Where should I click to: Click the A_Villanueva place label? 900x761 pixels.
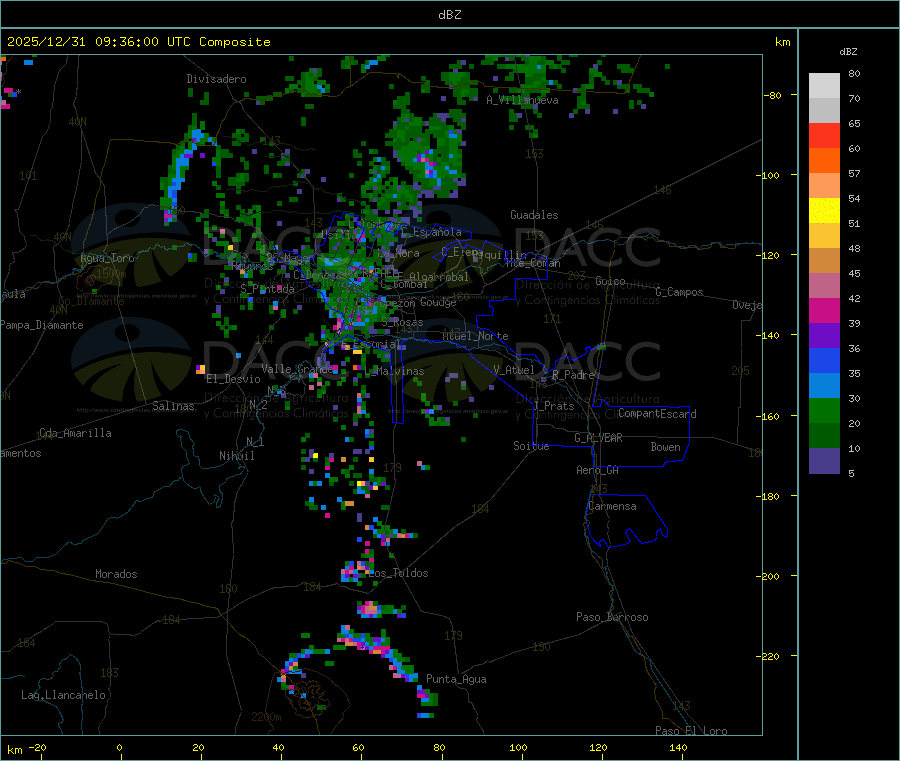[522, 100]
